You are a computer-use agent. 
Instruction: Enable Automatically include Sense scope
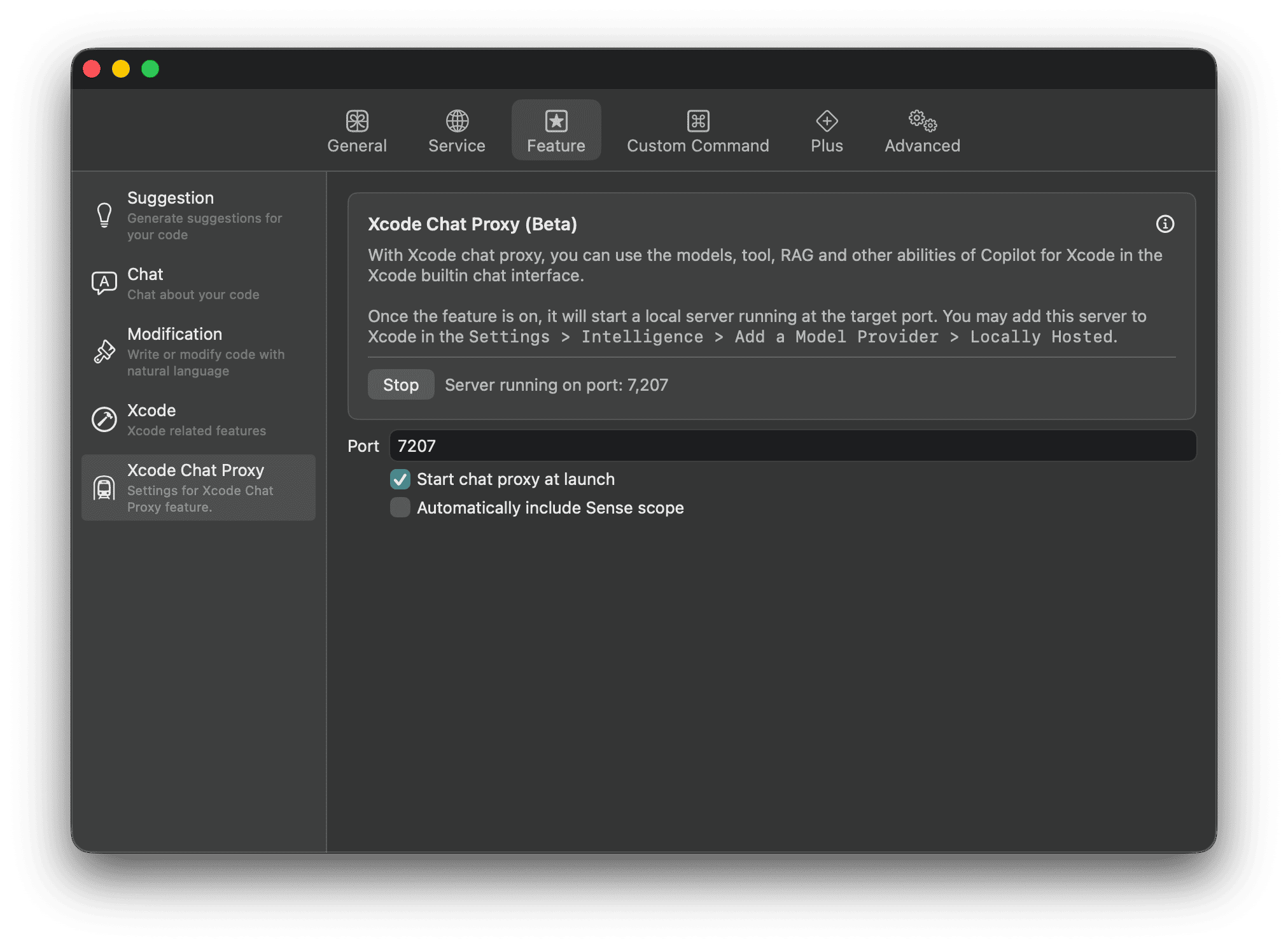tap(400, 507)
